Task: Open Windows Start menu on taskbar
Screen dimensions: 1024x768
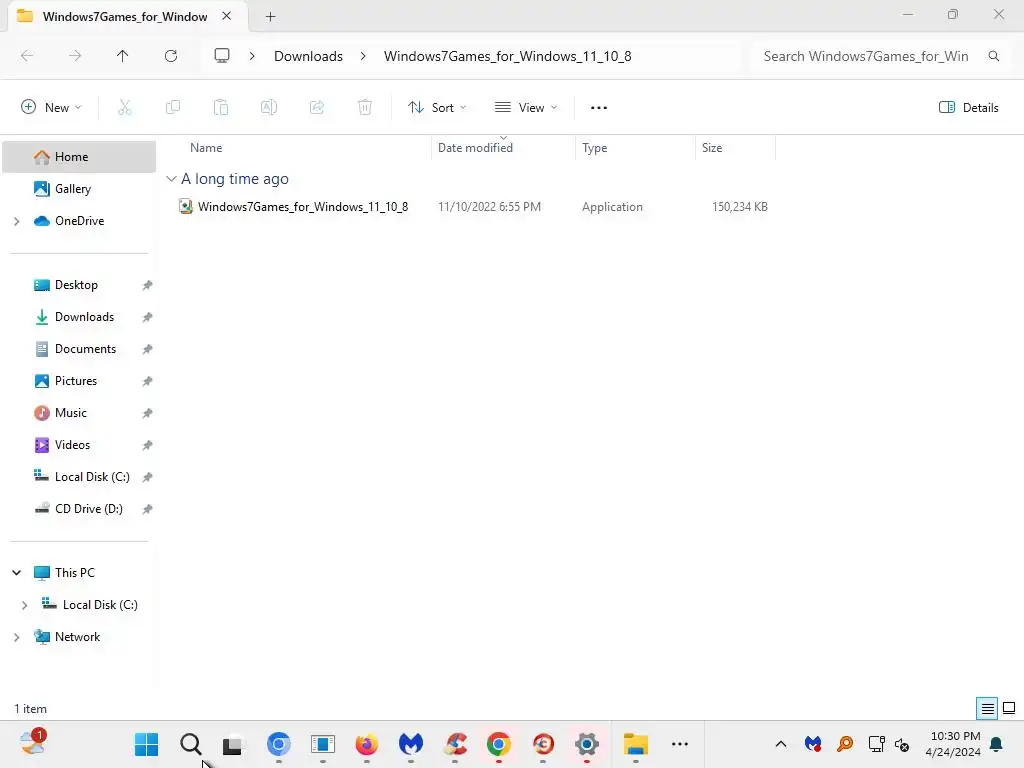Action: 146,744
